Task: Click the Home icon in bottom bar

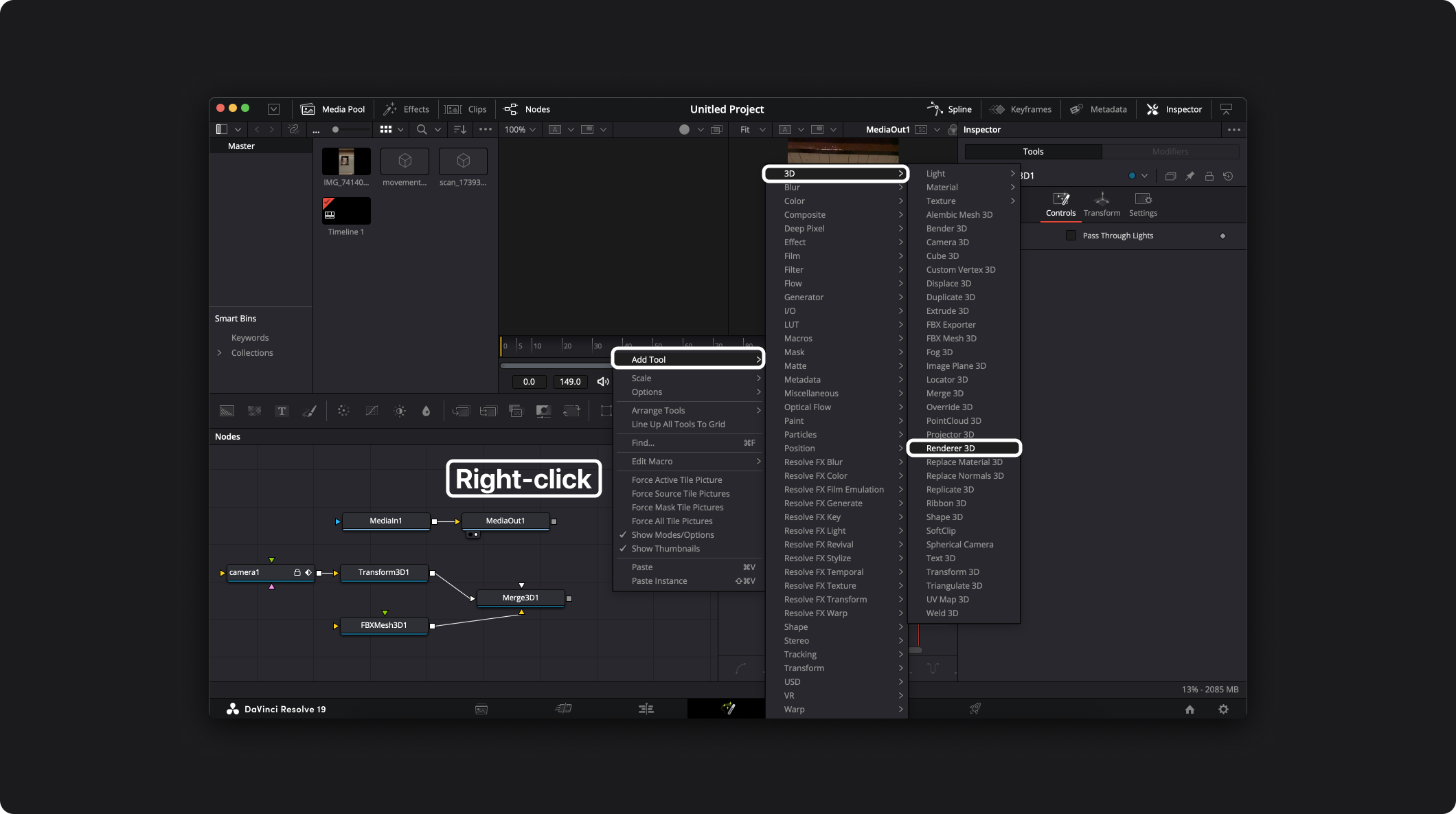Action: pos(1190,709)
